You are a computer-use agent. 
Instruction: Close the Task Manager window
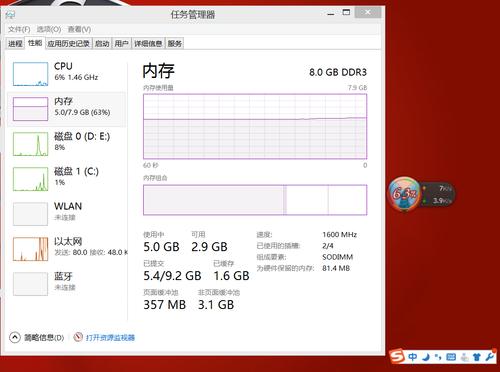click(368, 12)
